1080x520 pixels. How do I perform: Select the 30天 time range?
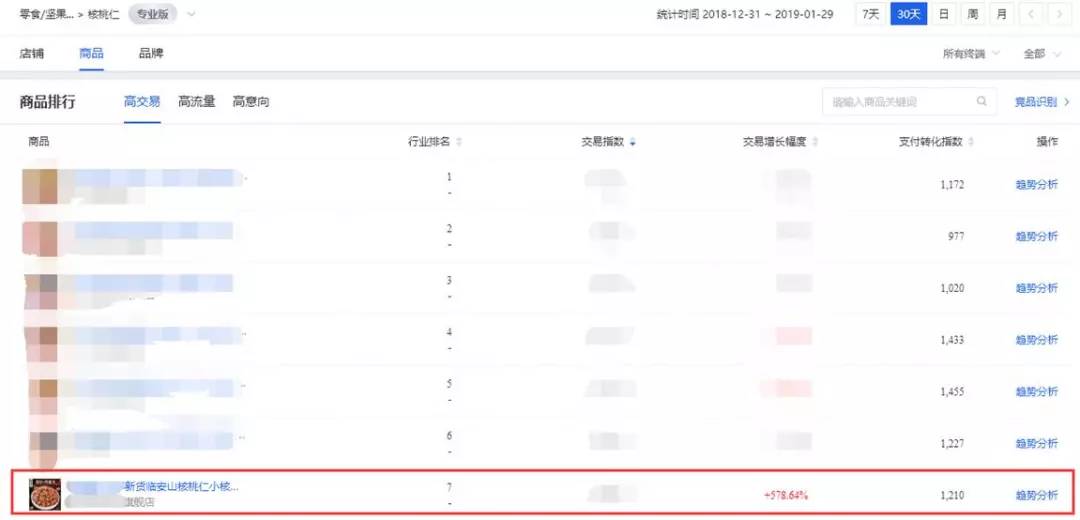(x=908, y=14)
